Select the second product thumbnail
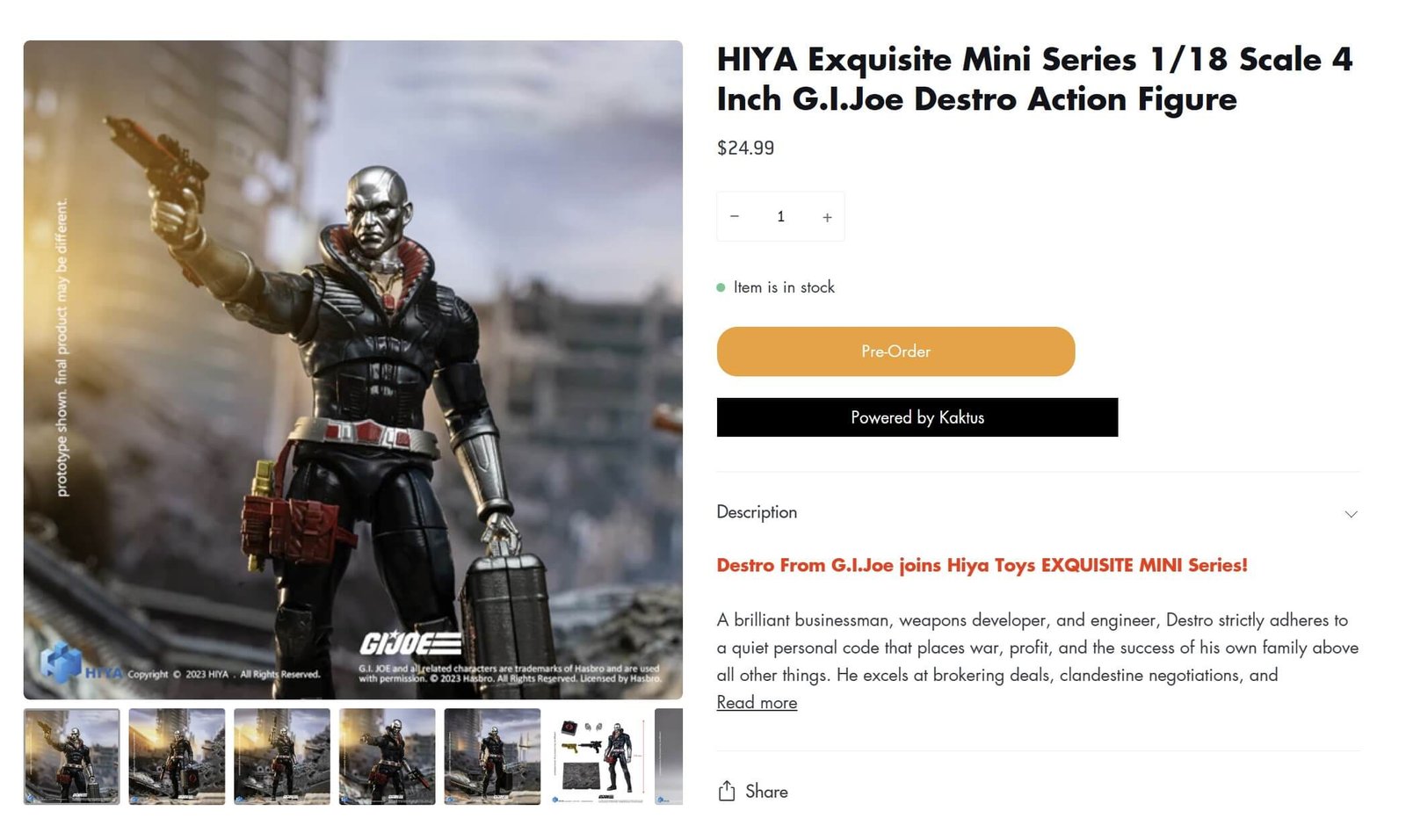Screen dimensions: 1406x840 coord(177,757)
